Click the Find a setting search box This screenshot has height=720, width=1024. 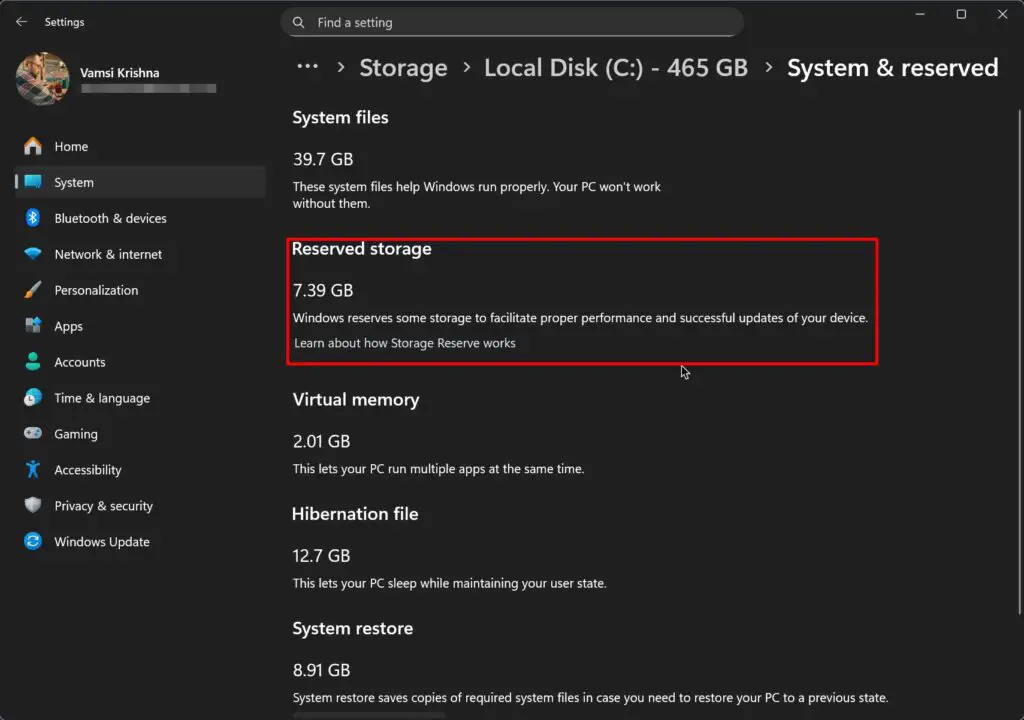(512, 22)
